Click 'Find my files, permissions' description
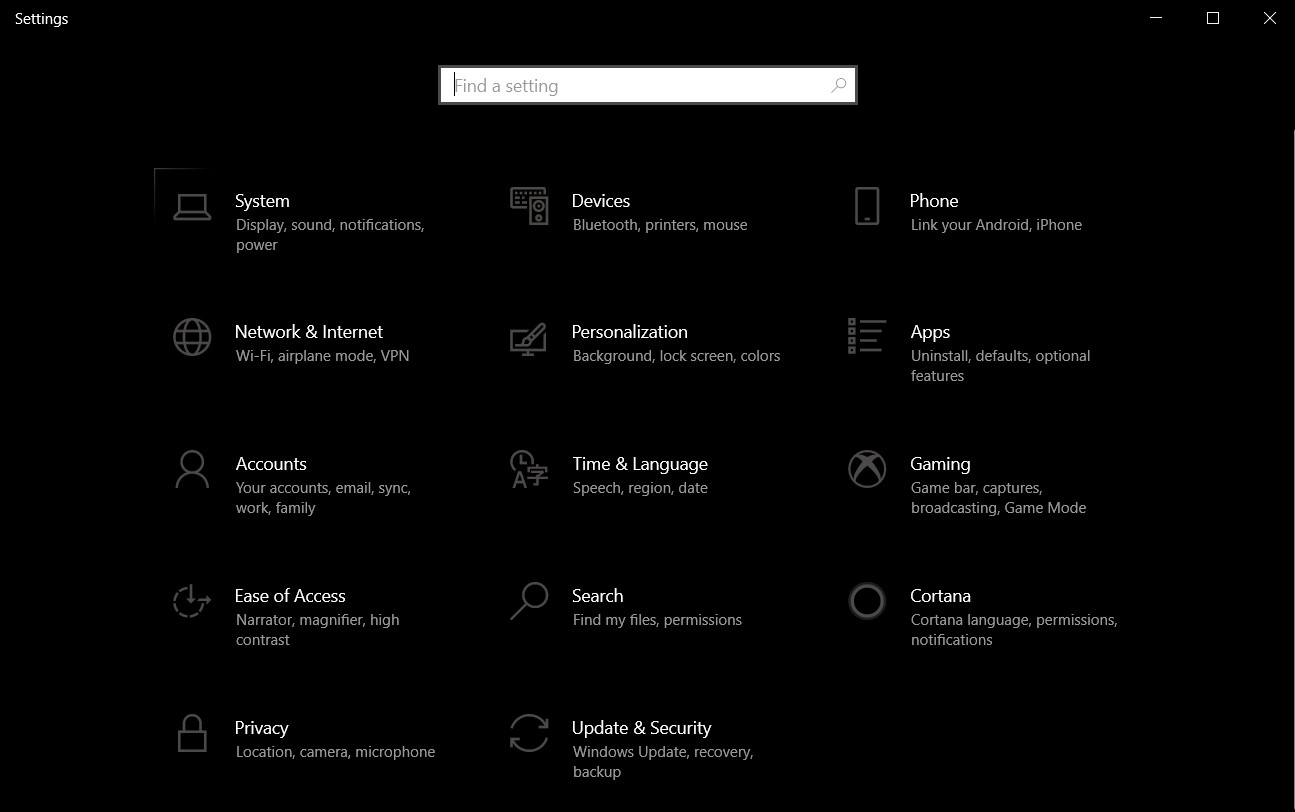This screenshot has height=812, width=1295. [x=657, y=620]
